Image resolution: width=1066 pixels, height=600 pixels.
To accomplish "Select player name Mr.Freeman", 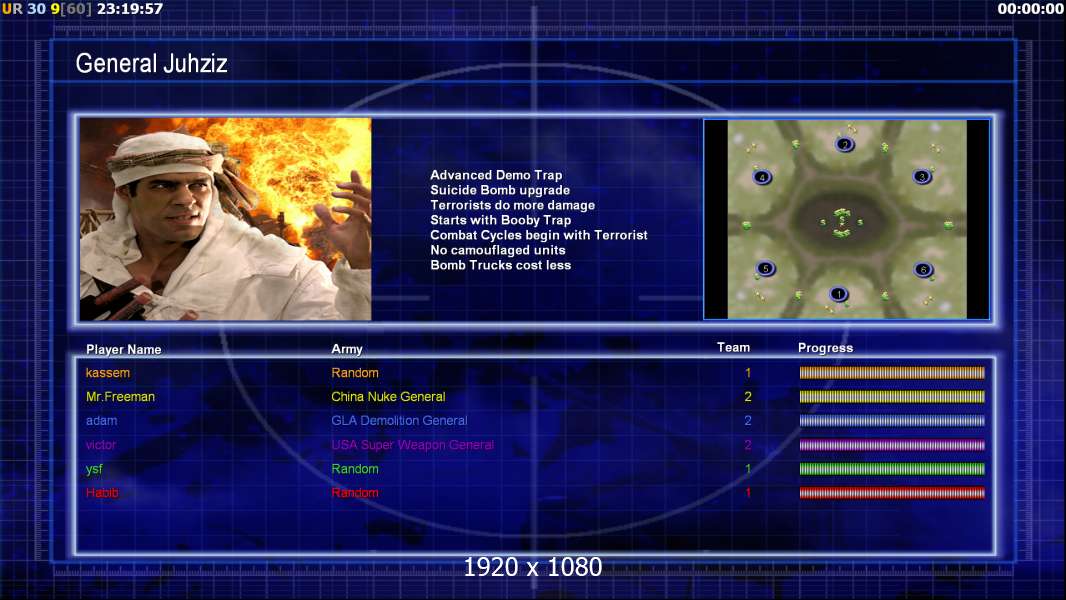I will point(120,396).
